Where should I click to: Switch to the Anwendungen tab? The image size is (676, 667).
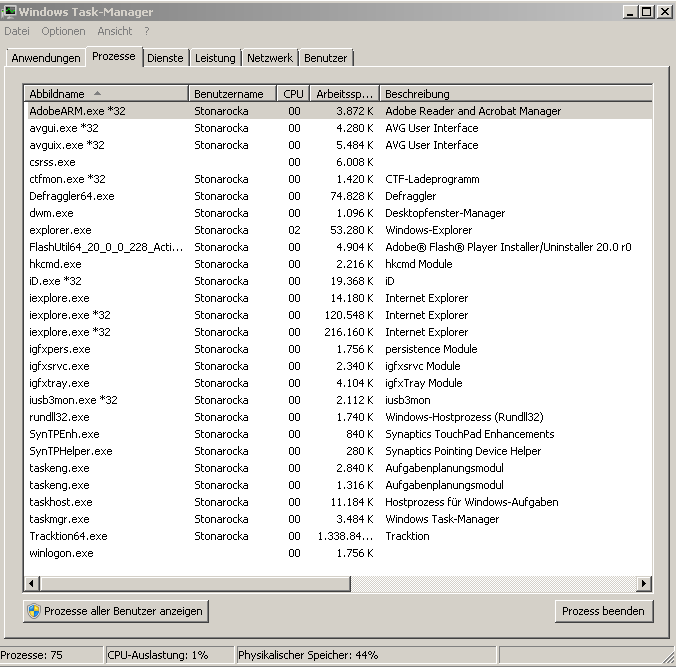(x=46, y=58)
